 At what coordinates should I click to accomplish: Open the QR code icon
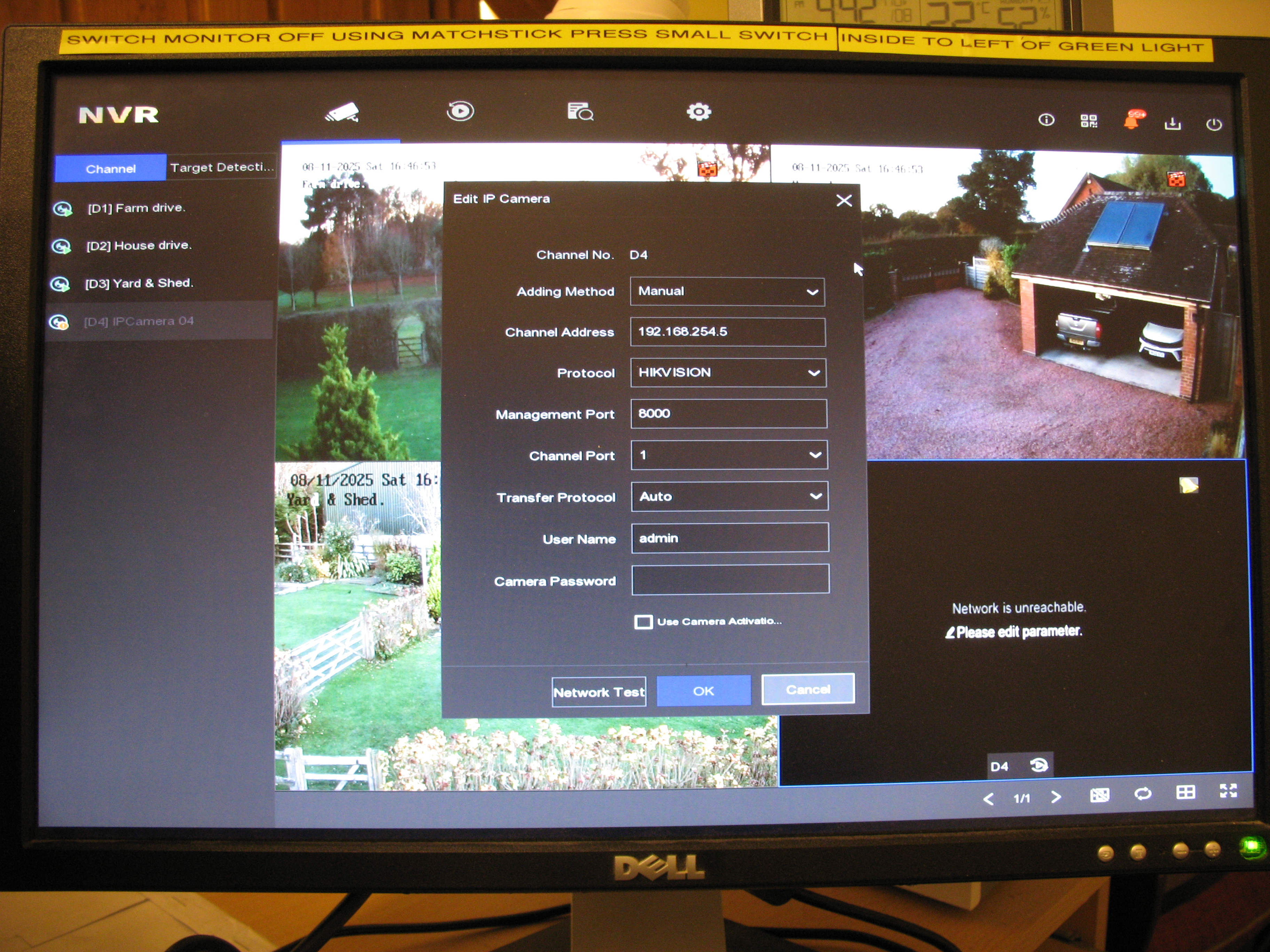pyautogui.click(x=1089, y=120)
